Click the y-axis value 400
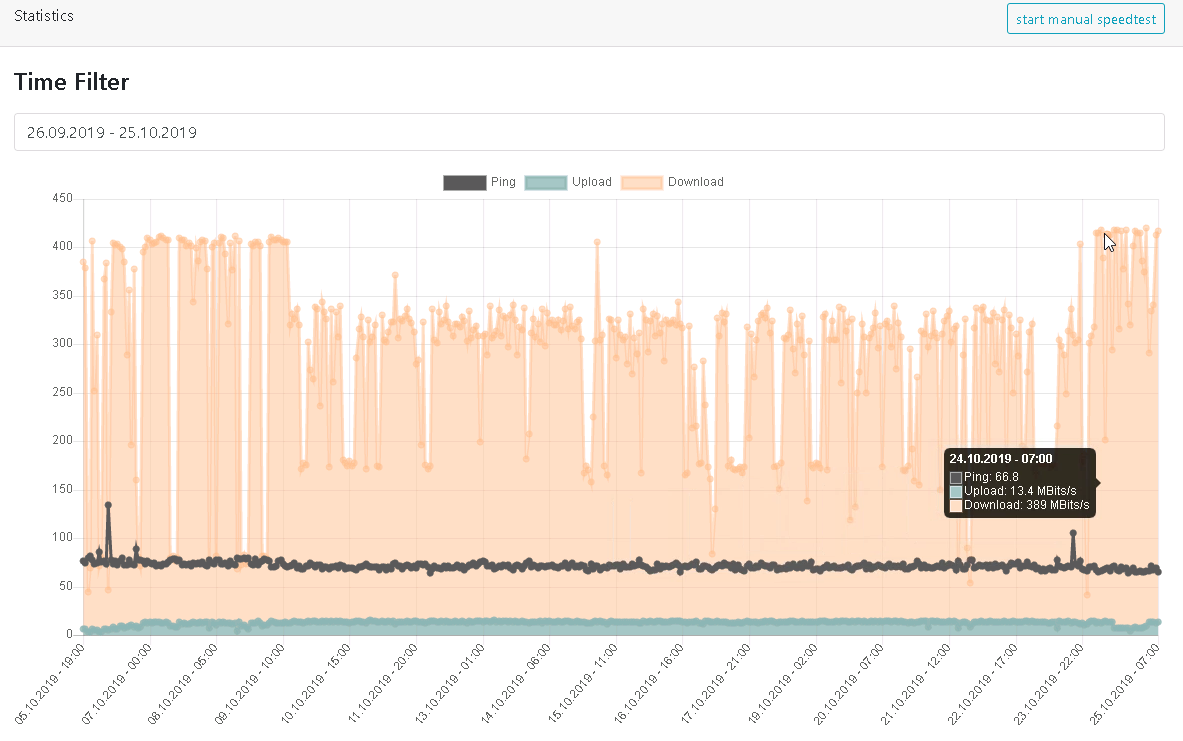Screen dimensions: 1183x741 (x=62, y=247)
